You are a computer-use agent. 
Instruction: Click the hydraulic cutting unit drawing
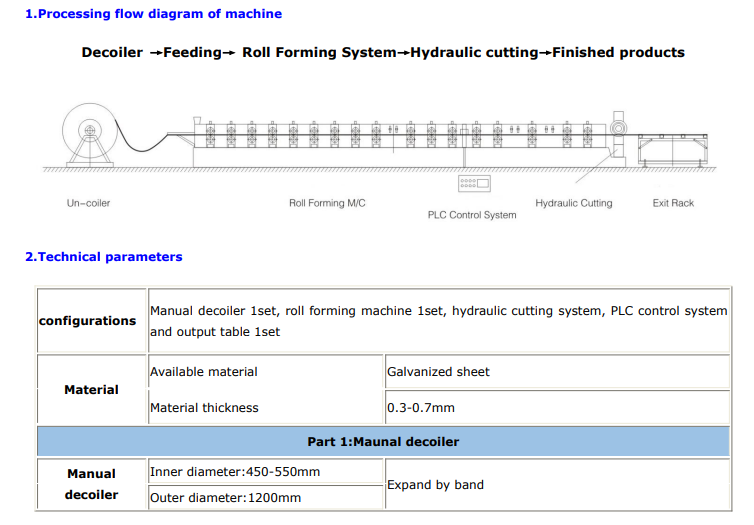(620, 140)
